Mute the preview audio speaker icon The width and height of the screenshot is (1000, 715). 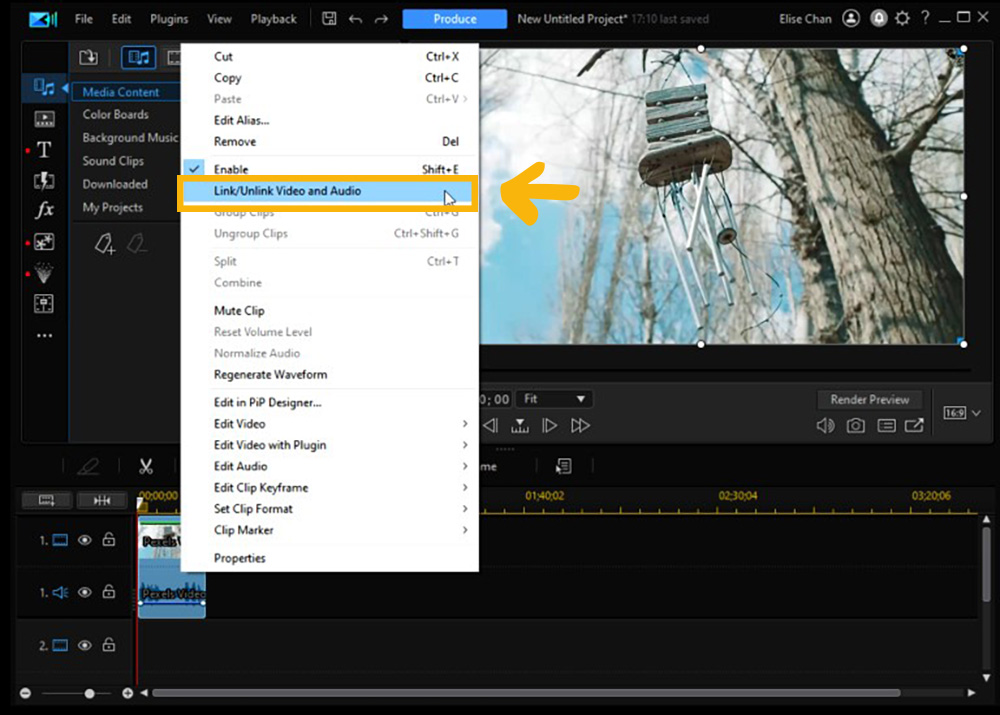824,425
